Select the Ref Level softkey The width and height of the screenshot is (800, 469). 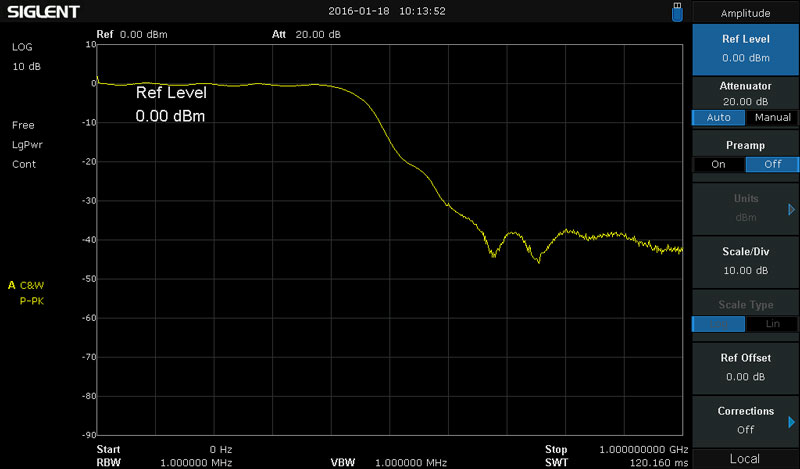745,48
